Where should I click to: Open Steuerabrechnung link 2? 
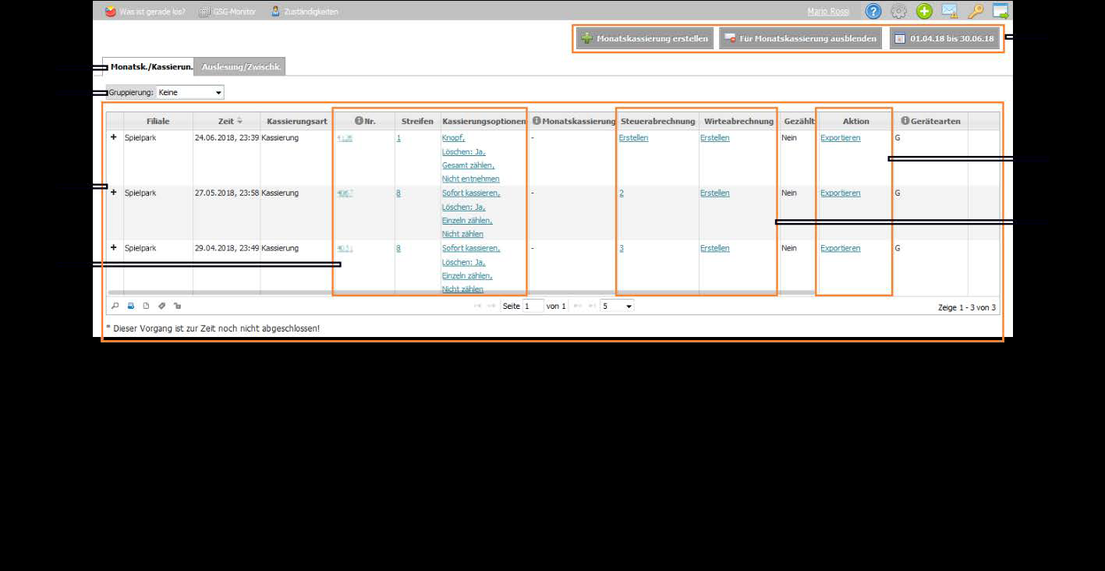622,193
